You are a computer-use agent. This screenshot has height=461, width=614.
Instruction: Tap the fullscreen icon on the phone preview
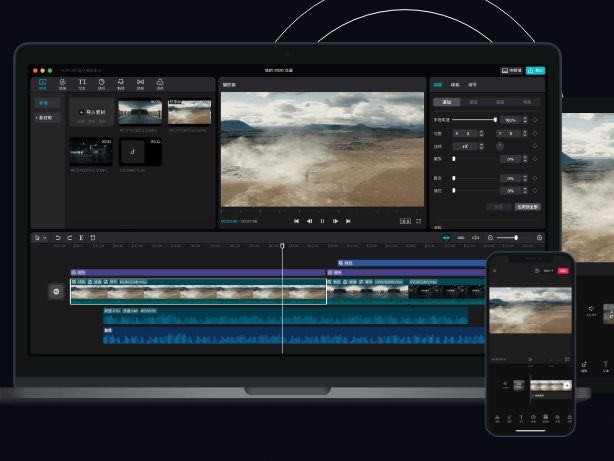coord(567,359)
